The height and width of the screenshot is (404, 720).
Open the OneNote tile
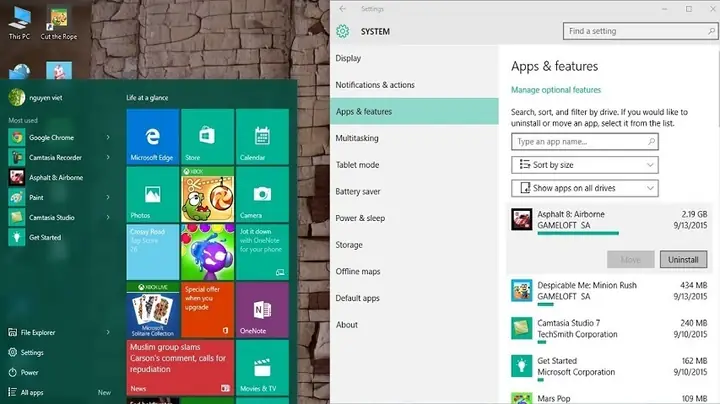pos(262,310)
